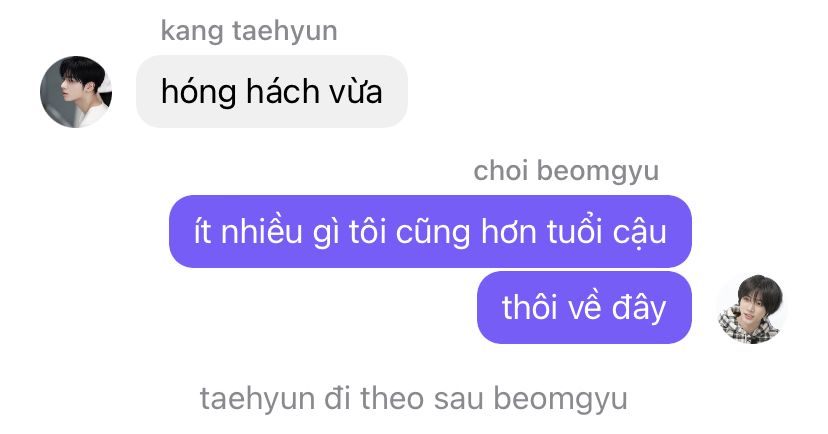Click 'taehyun' in the gray name label
The width and height of the screenshot is (828, 434).
[x=285, y=31]
